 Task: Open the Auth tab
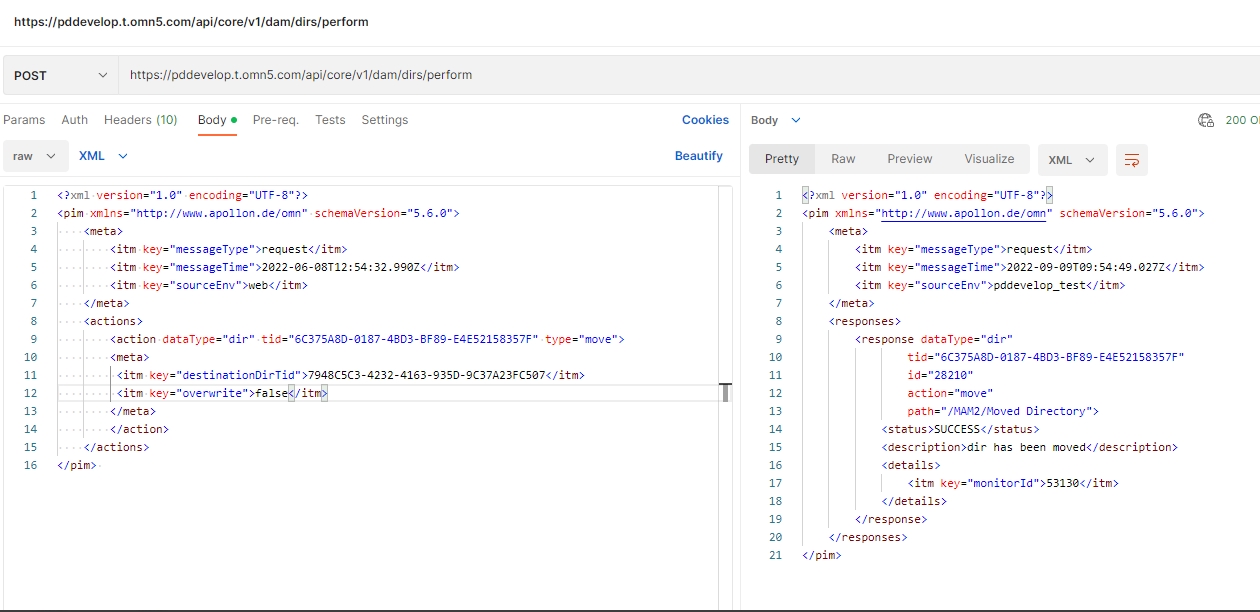[x=75, y=120]
